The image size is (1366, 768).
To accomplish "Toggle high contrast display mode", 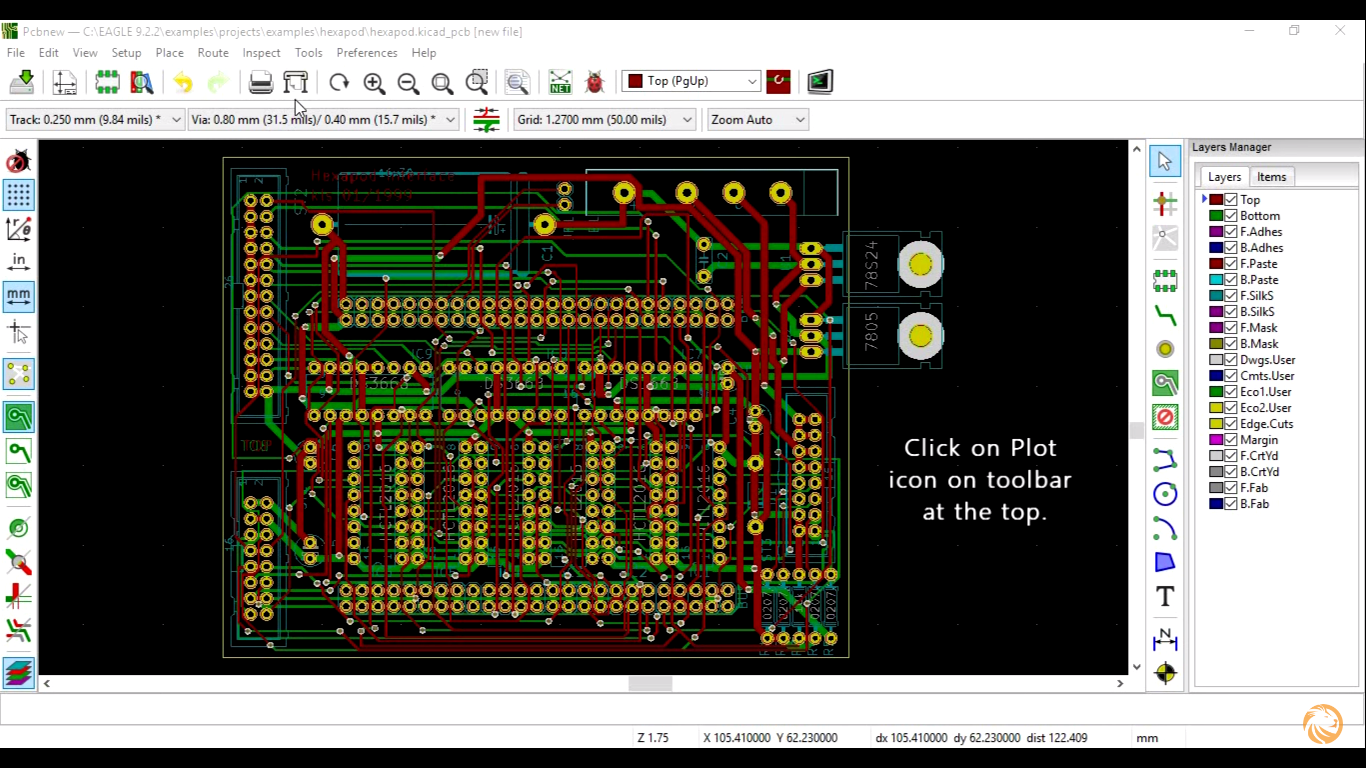I will (19, 631).
